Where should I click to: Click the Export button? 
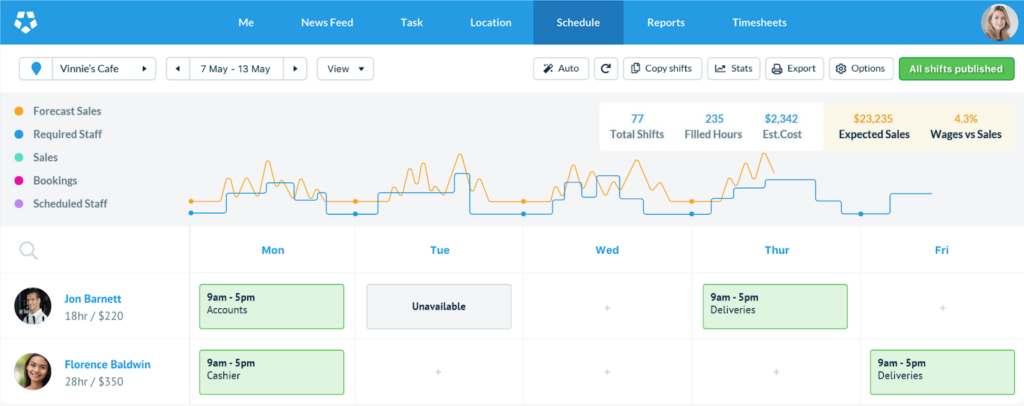coord(794,69)
